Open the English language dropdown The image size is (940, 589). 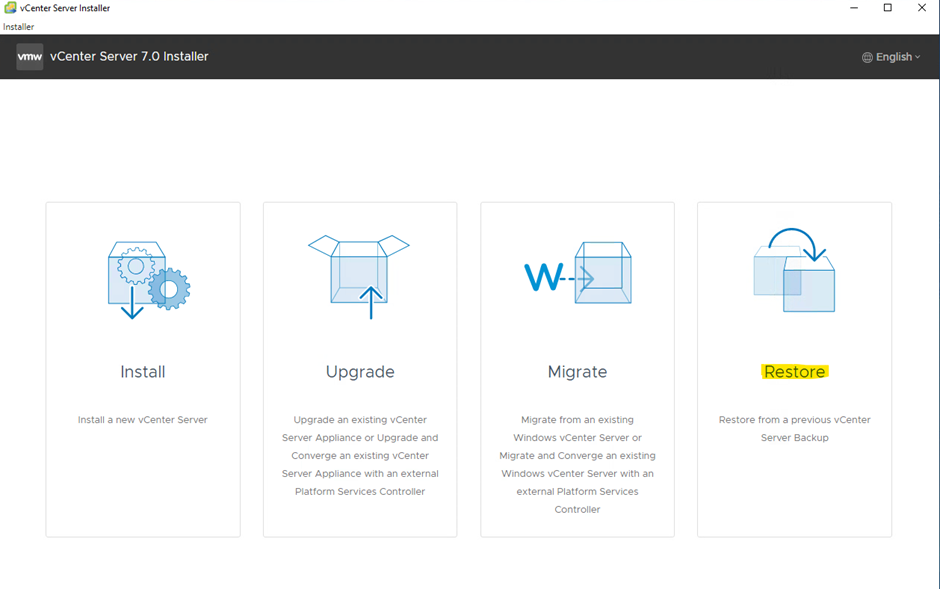[892, 57]
